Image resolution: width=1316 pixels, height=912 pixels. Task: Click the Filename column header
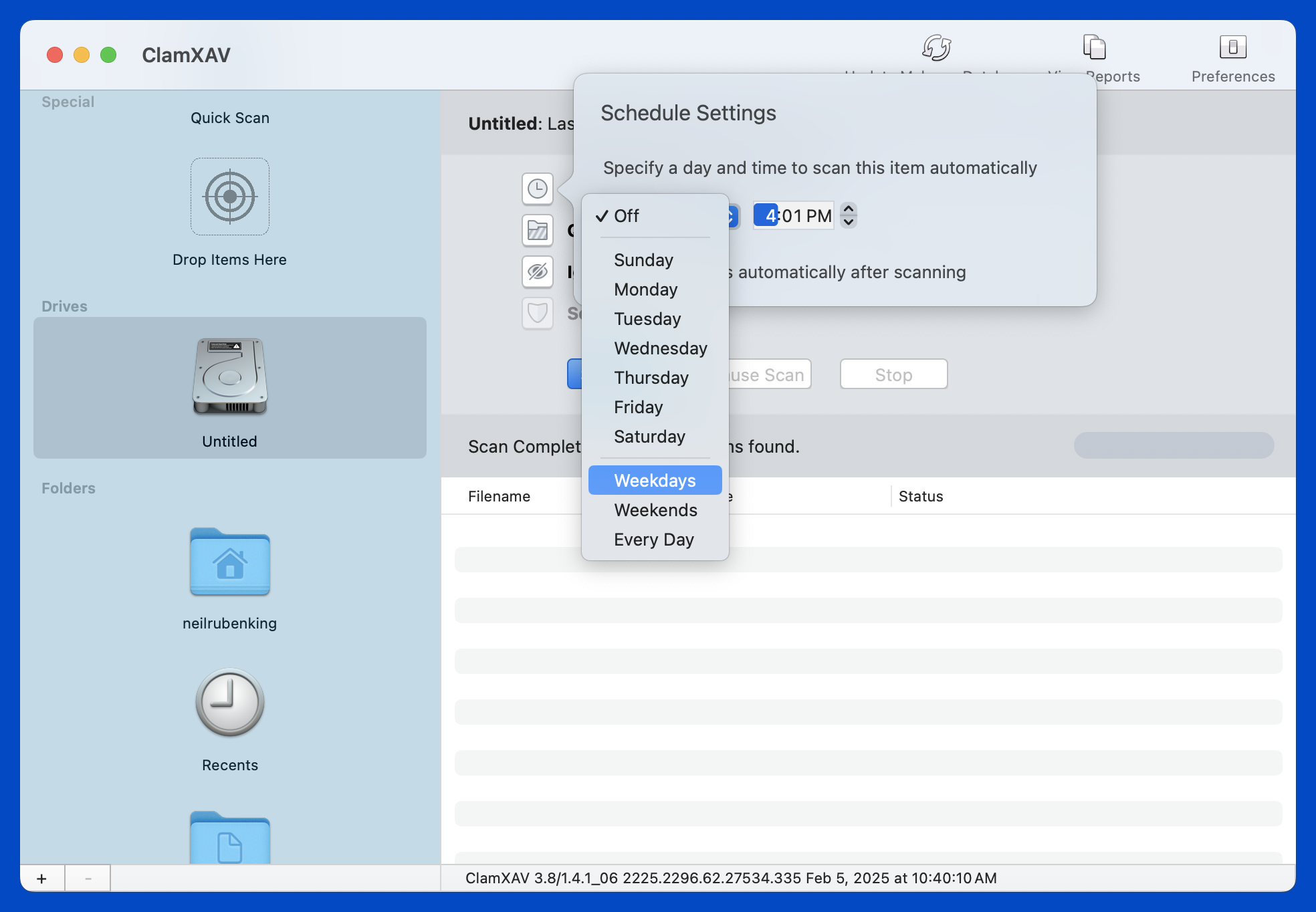499,496
